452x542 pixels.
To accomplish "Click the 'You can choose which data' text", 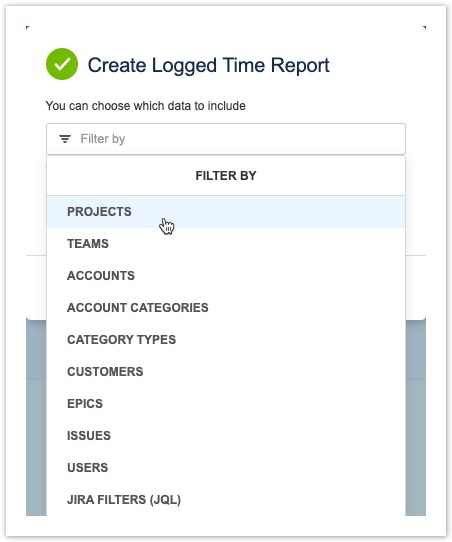I will coord(145,105).
